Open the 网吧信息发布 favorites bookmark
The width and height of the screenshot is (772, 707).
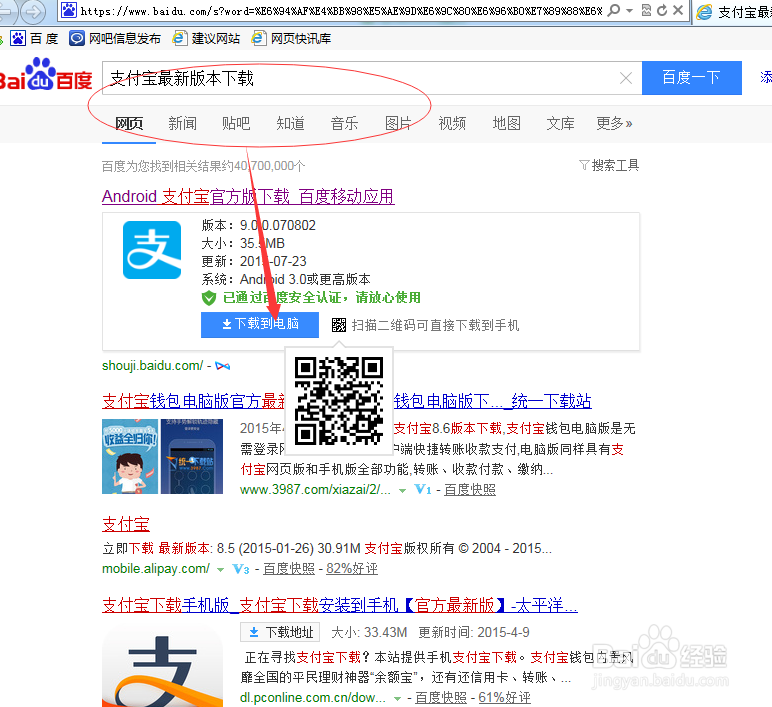115,38
